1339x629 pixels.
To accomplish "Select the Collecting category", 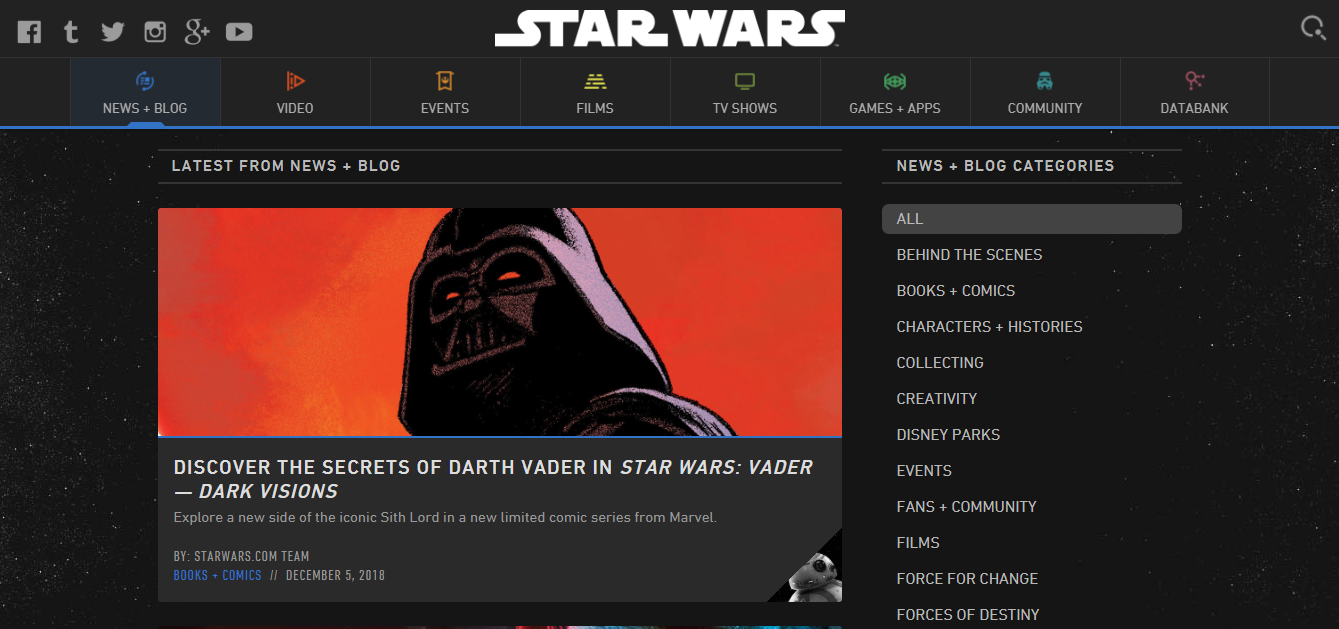I will pos(940,363).
